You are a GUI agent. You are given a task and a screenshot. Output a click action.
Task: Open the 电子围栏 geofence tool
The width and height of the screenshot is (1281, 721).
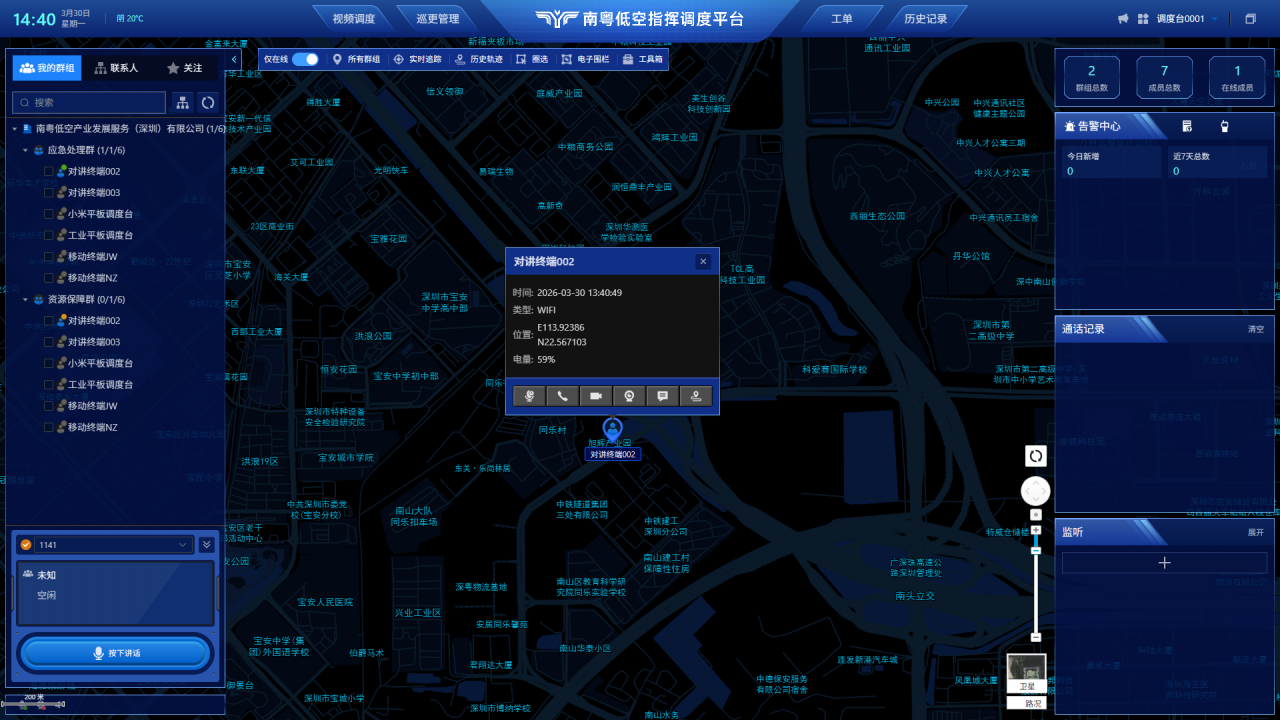585,59
